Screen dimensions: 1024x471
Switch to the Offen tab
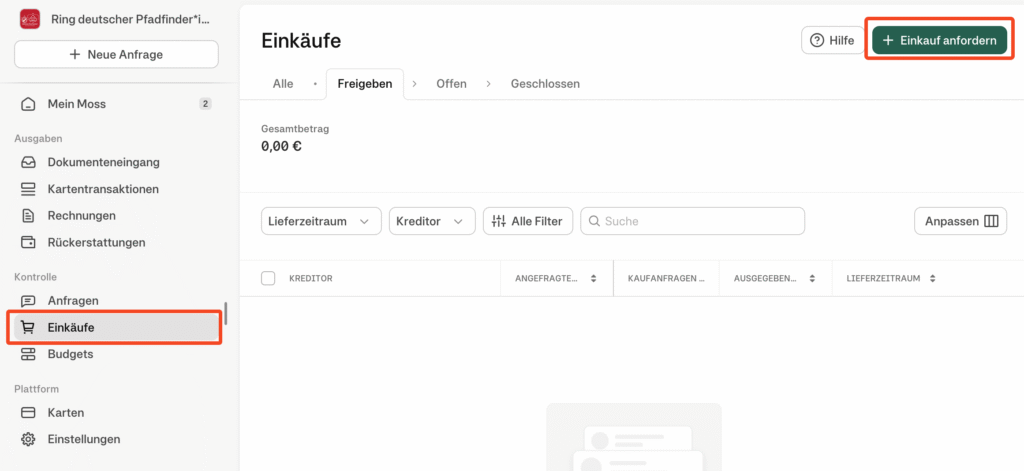pos(451,84)
